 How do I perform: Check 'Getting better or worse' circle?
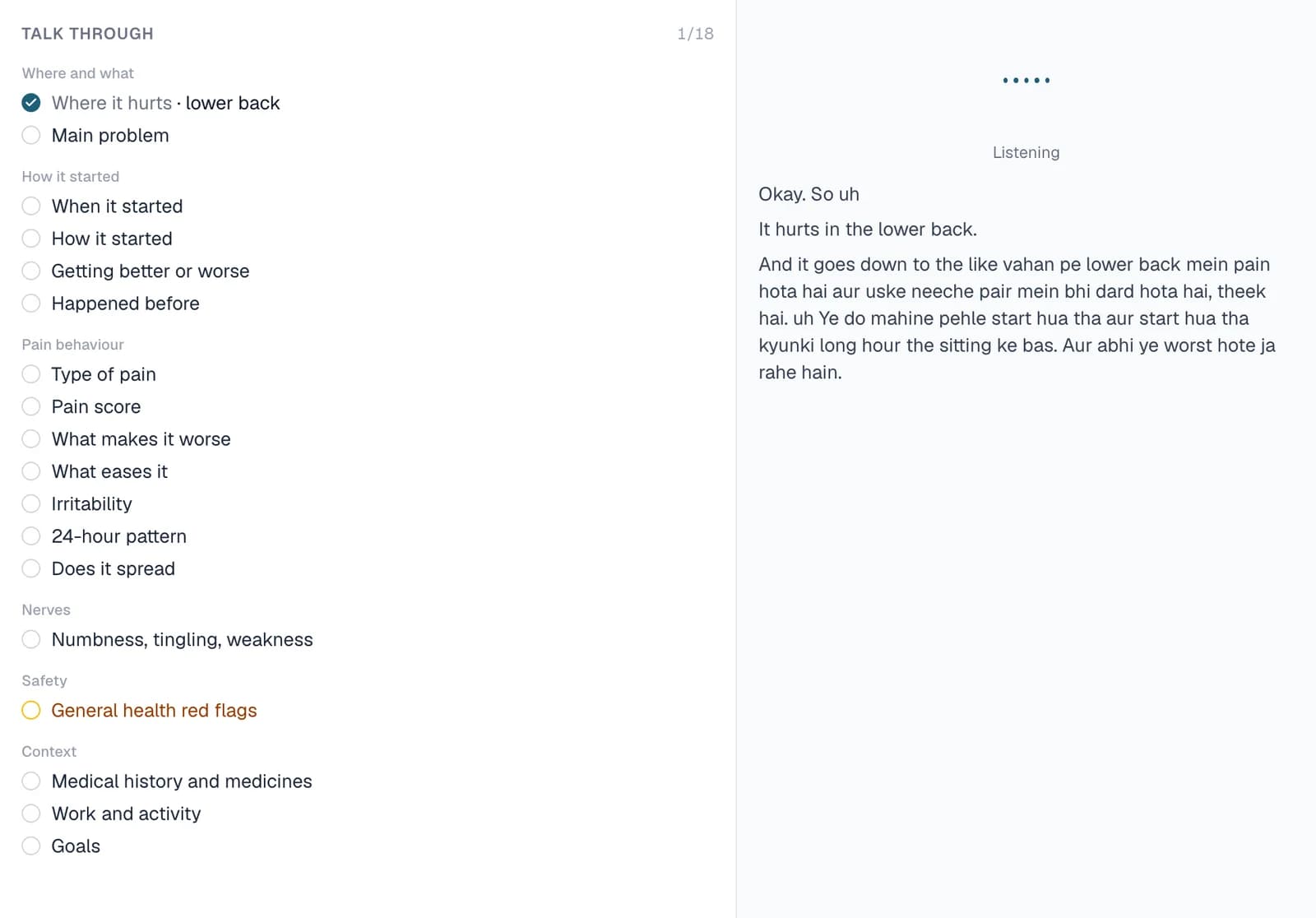point(31,271)
